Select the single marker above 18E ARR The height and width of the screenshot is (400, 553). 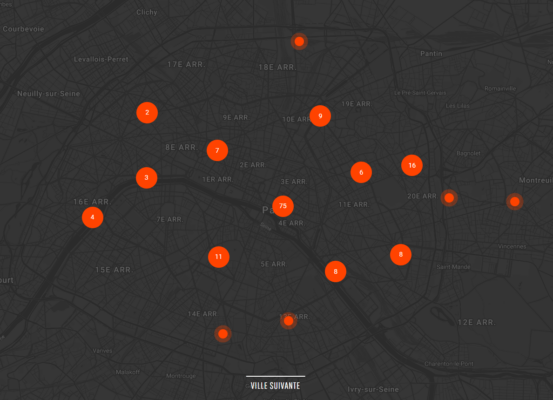(x=299, y=42)
